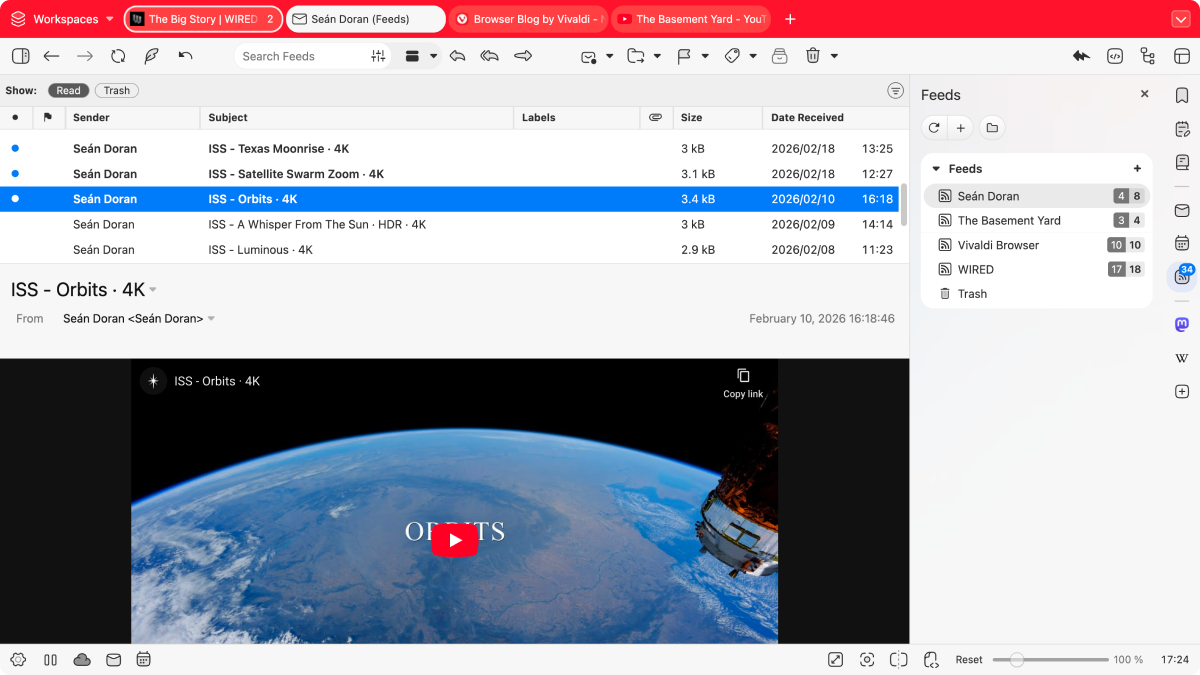Viewport: 1200px width, 675px height.
Task: Open the Wikipedia web panel
Action: click(1181, 358)
